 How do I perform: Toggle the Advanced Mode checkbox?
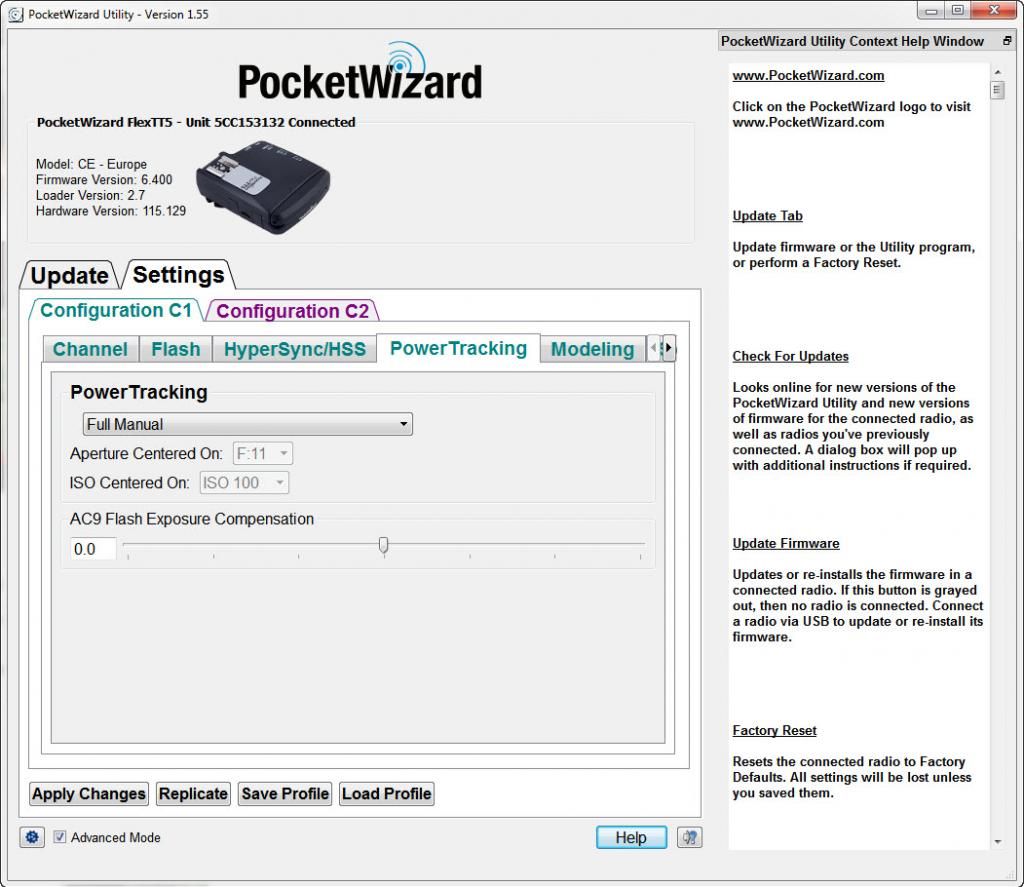point(59,837)
